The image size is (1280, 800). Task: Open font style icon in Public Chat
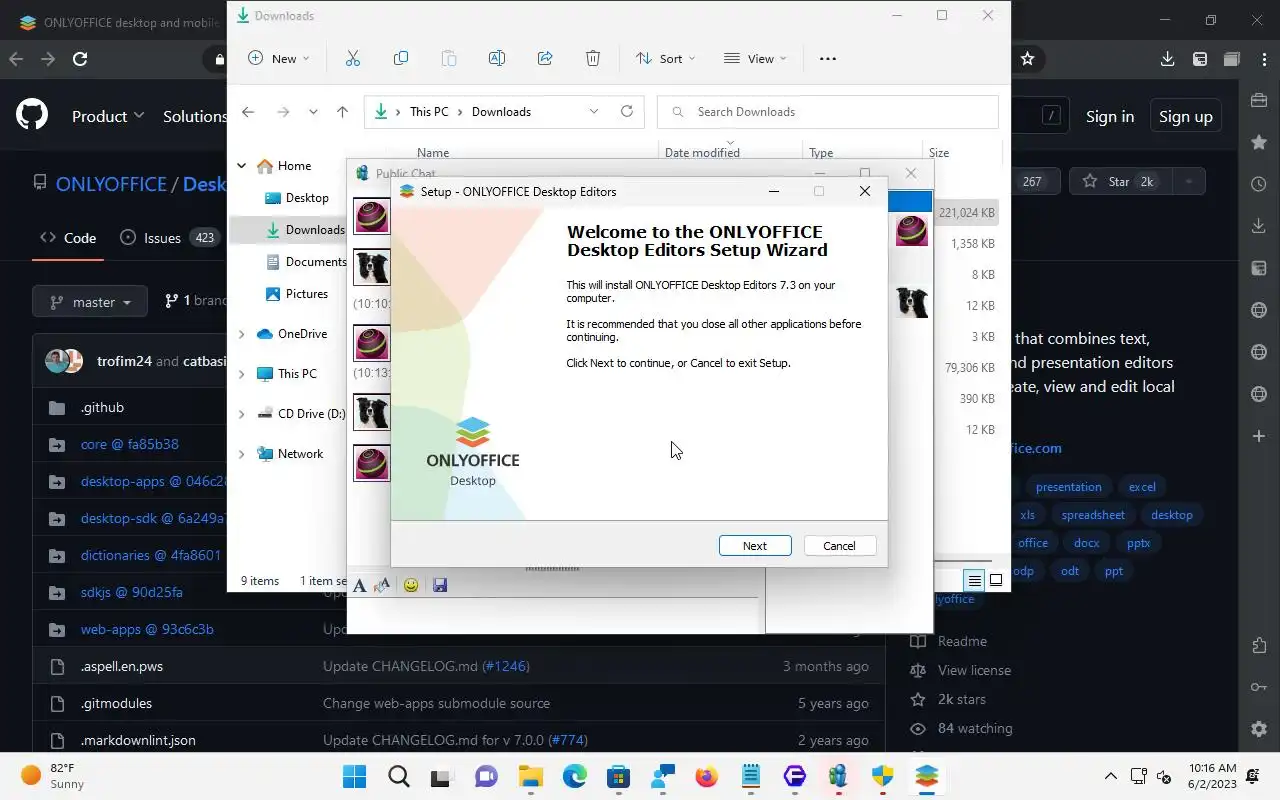click(x=381, y=586)
